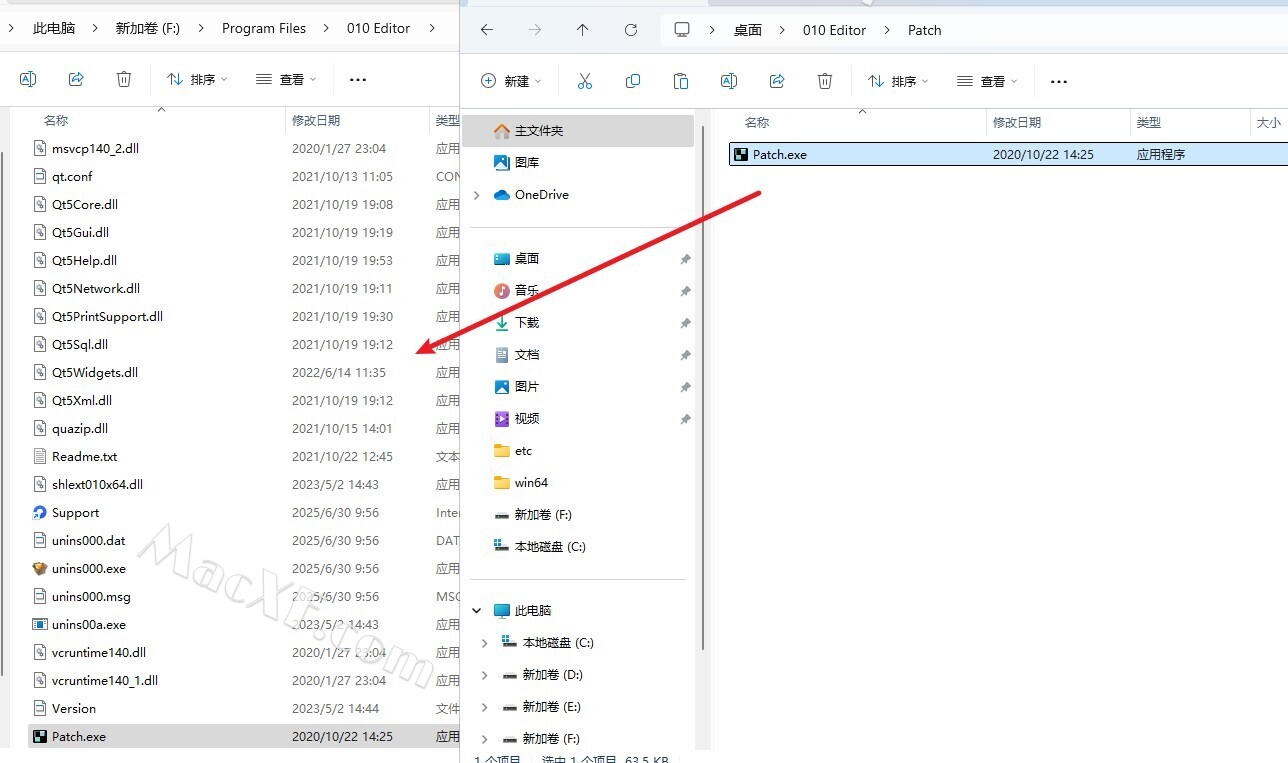This screenshot has height=763, width=1288.
Task: Expand the OneDrive tree node
Action: (x=477, y=195)
